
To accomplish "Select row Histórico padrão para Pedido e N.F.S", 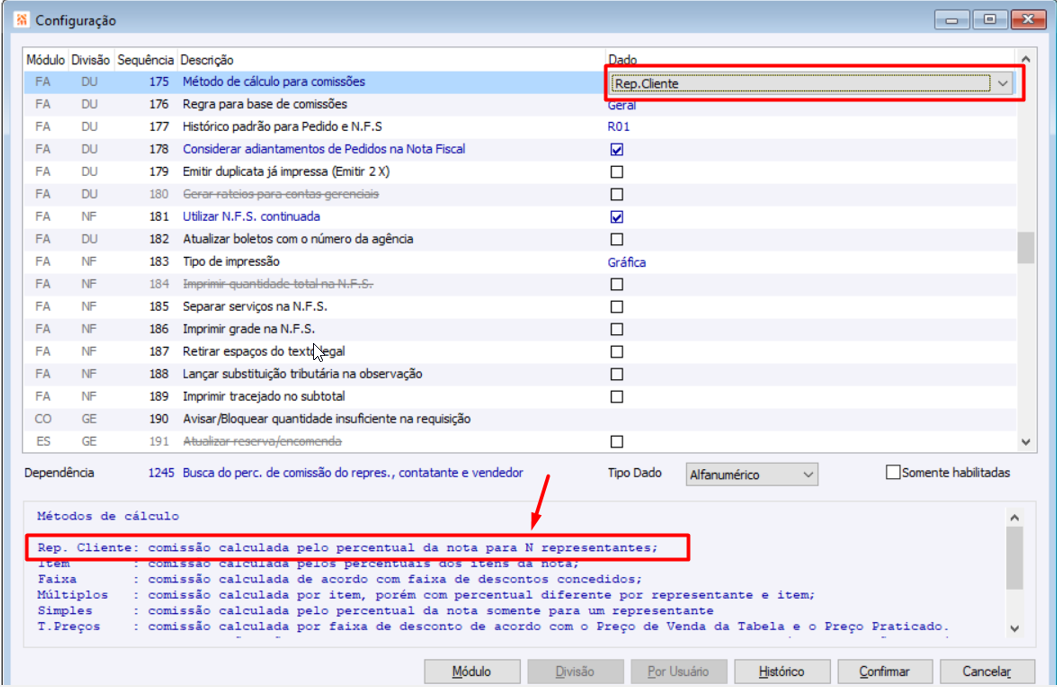I will 520,127.
